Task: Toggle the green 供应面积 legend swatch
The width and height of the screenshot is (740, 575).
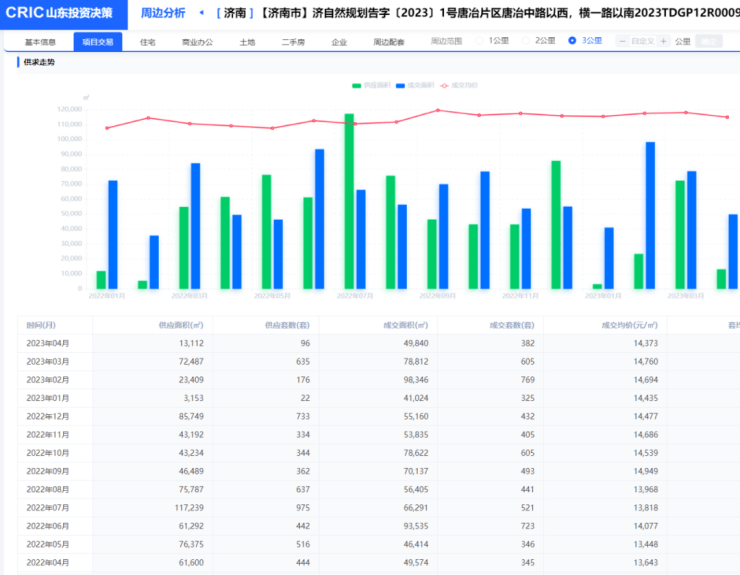Action: pos(359,85)
